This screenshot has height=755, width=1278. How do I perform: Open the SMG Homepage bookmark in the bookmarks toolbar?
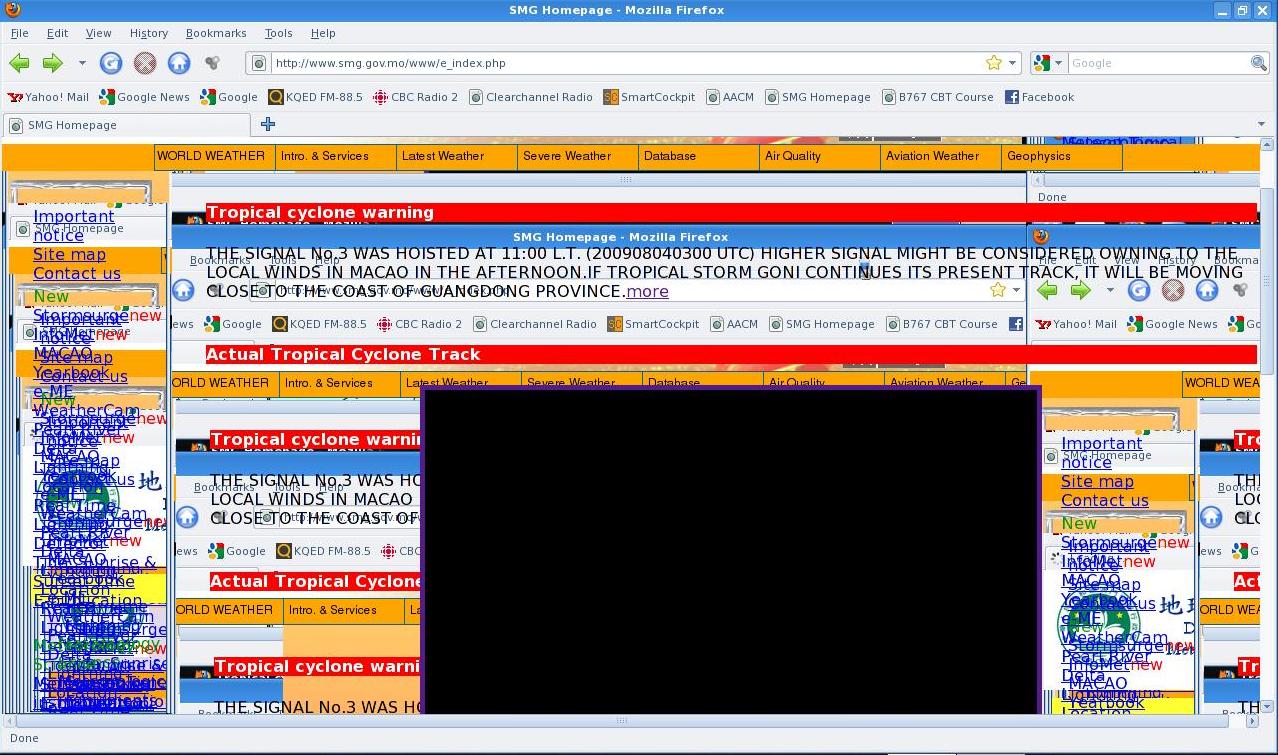pos(817,97)
